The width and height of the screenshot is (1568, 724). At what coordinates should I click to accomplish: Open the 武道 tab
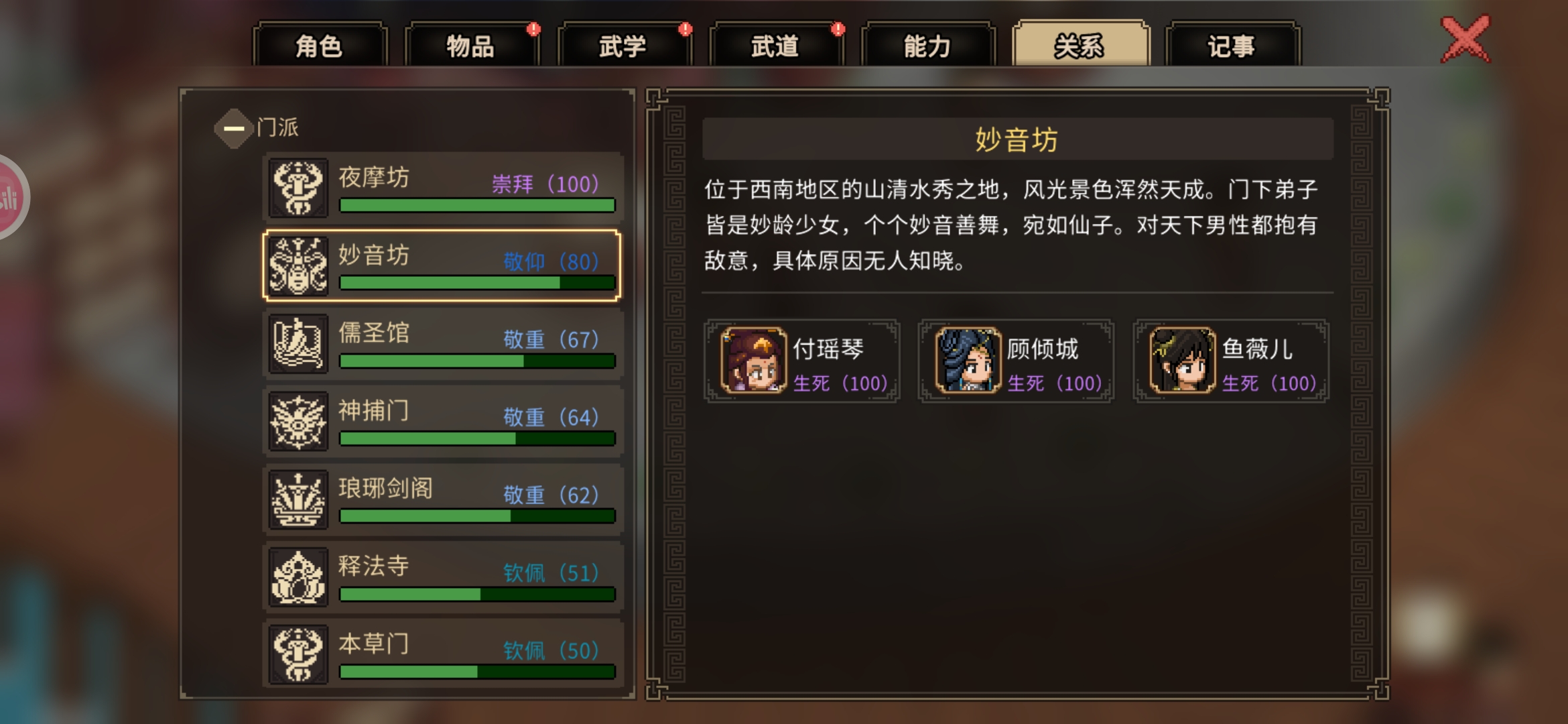(x=775, y=46)
